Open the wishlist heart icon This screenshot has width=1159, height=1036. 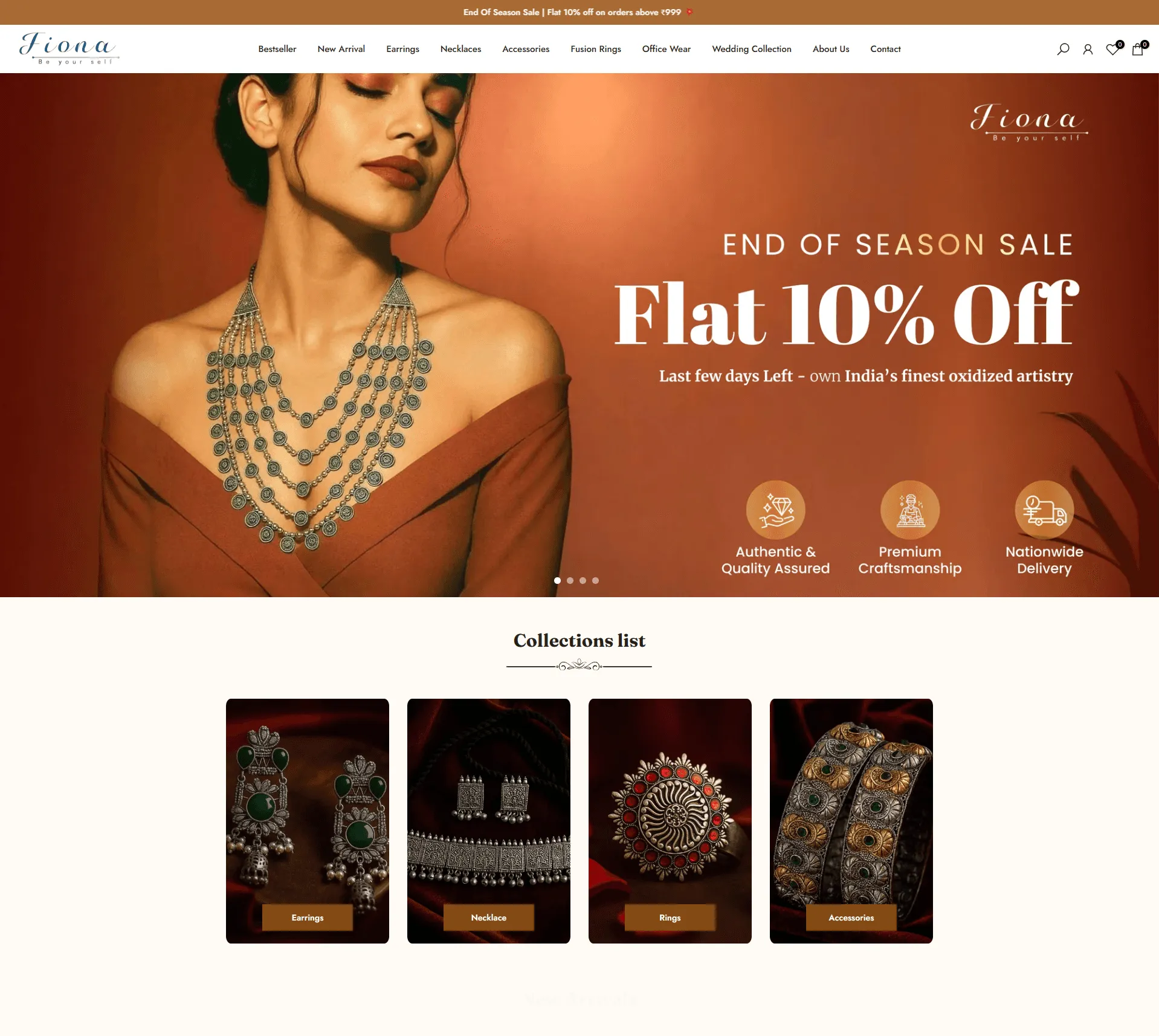coord(1113,49)
